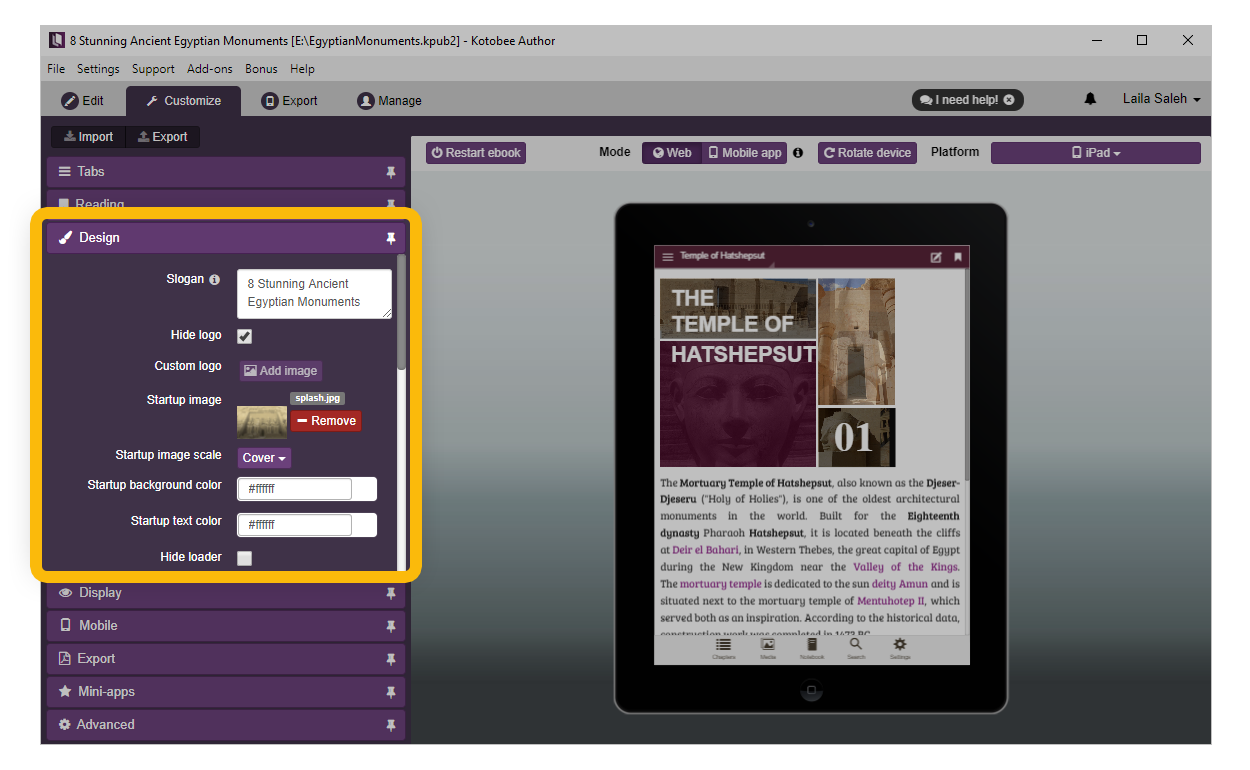Follow the Valley of the Kings link
Image resolution: width=1250 pixels, height=770 pixels.
click(x=906, y=567)
